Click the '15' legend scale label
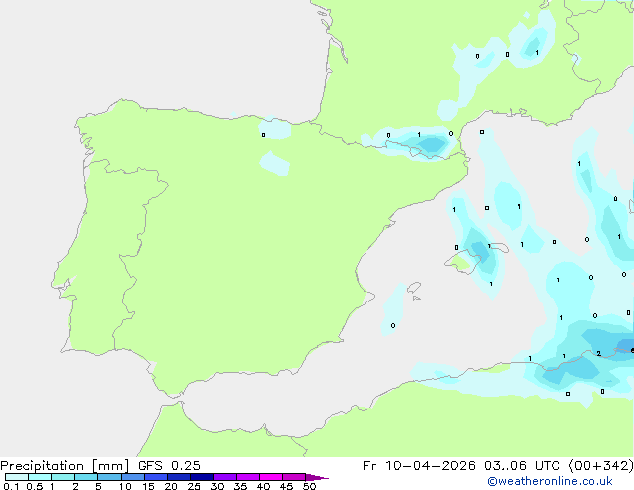Screen dimensions: 634x490 (148, 486)
